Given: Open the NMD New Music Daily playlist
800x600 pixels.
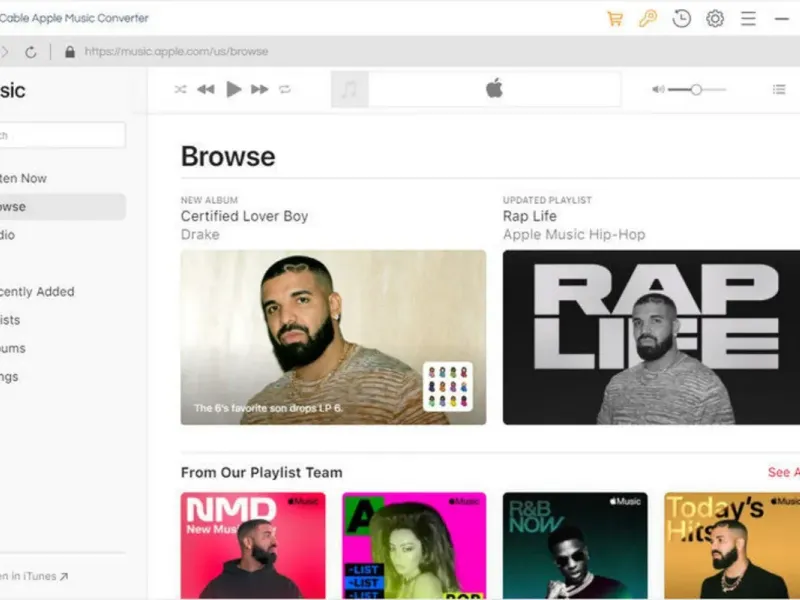Looking at the screenshot, I should (x=253, y=545).
